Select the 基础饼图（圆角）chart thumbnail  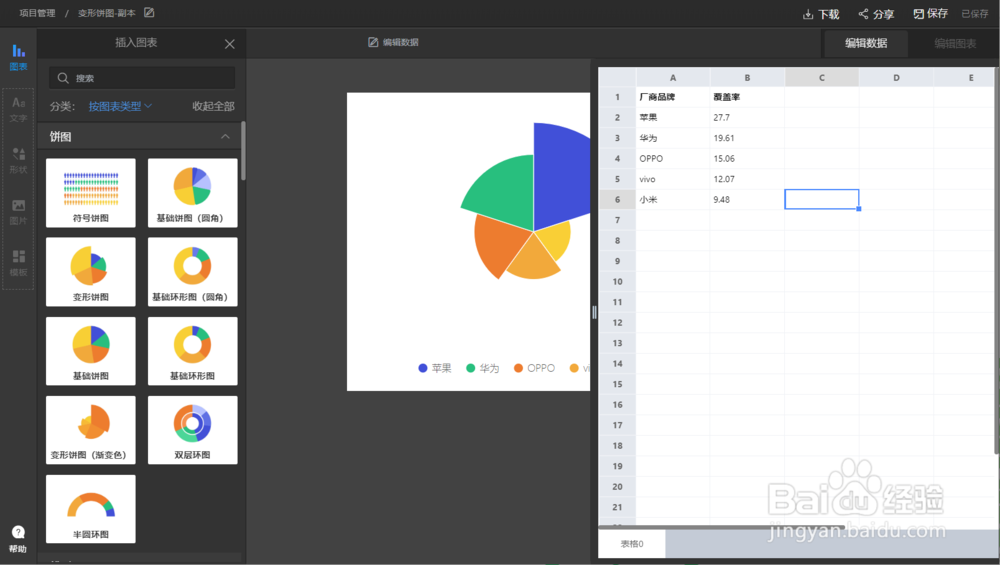coord(193,193)
